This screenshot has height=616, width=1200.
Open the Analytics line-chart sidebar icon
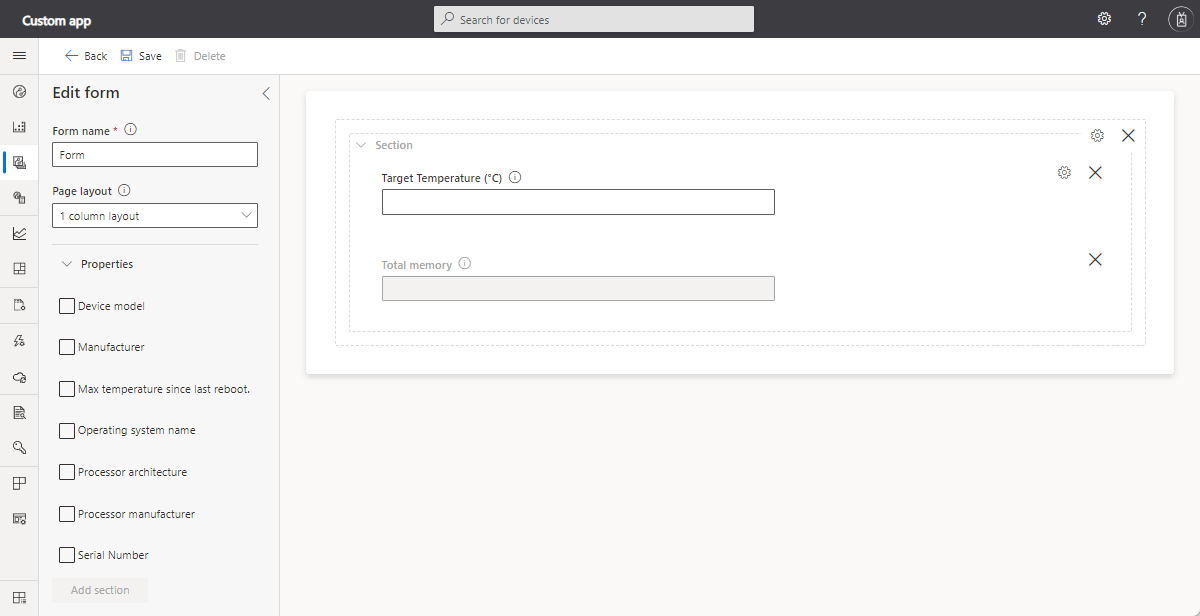[x=19, y=234]
